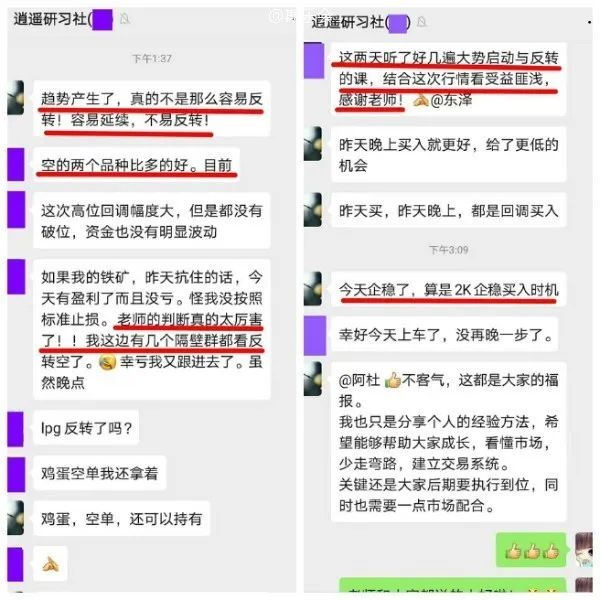Tap the '@东泽' mention in the message
Viewport: 600px width, 600px height.
click(451, 100)
